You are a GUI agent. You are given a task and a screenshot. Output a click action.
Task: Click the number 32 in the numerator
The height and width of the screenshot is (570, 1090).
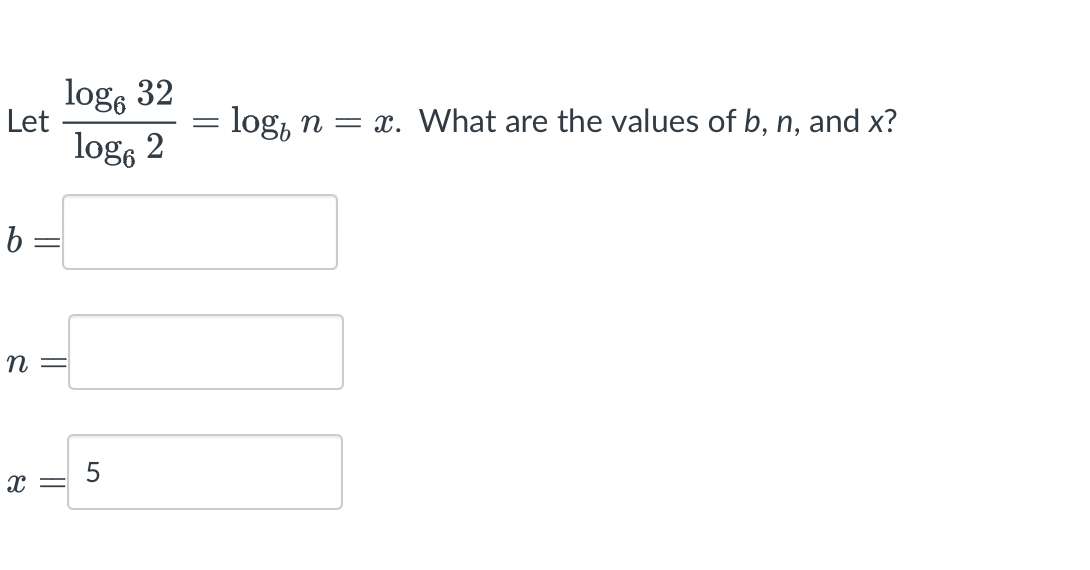point(154,92)
